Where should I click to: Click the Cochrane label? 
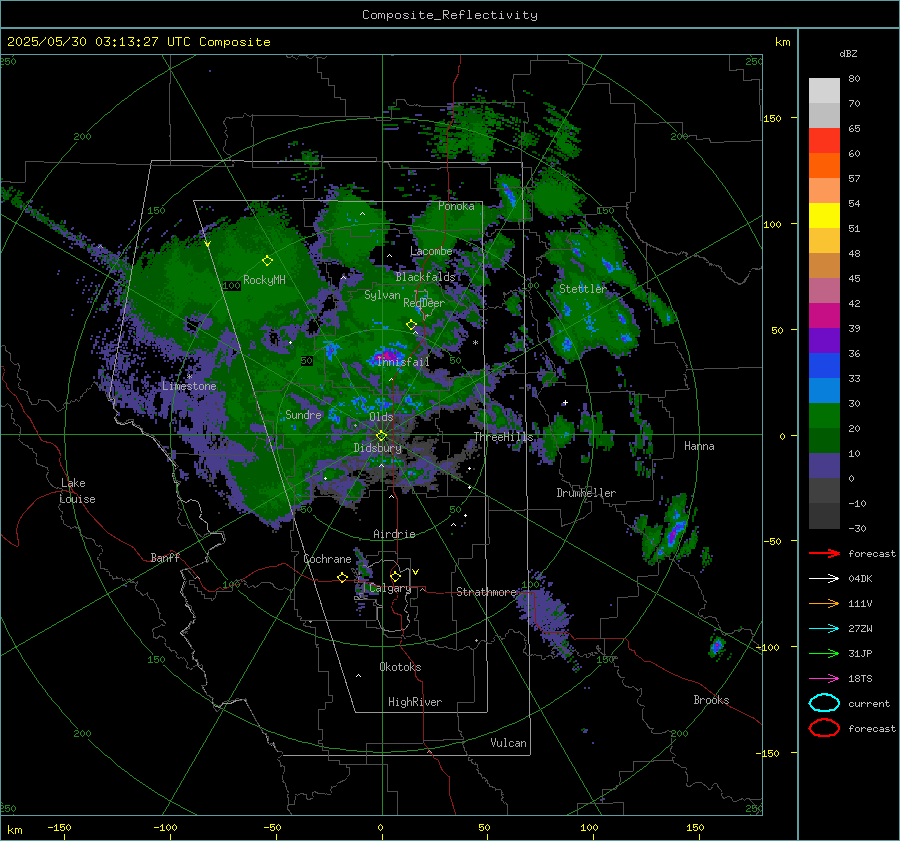327,559
